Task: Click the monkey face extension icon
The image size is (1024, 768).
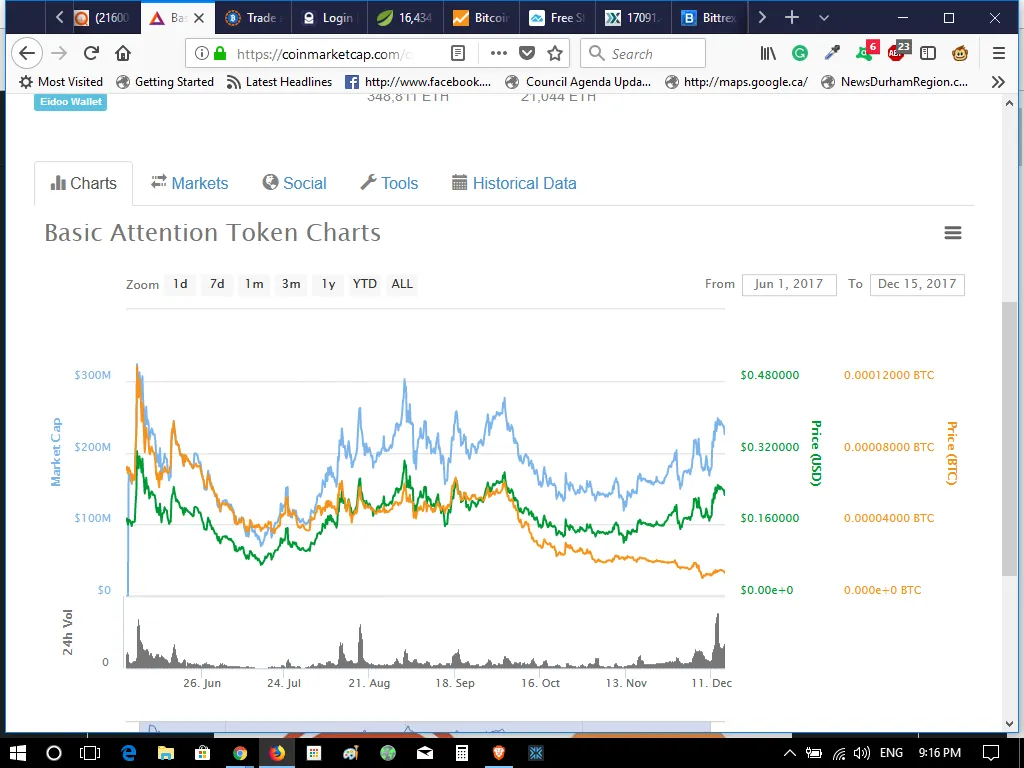Action: (x=959, y=53)
